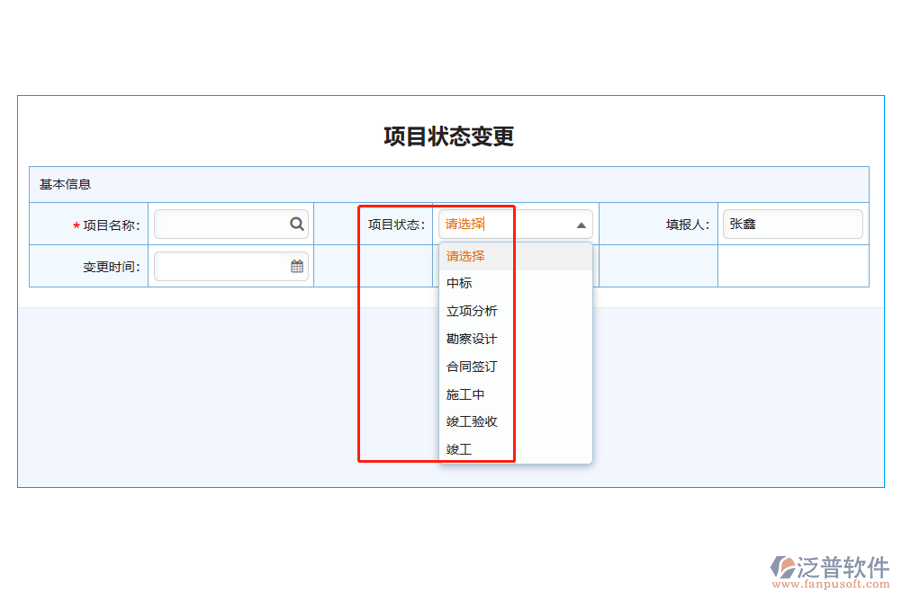Select 中标 from the status list
The height and width of the screenshot is (600, 900).
point(459,283)
